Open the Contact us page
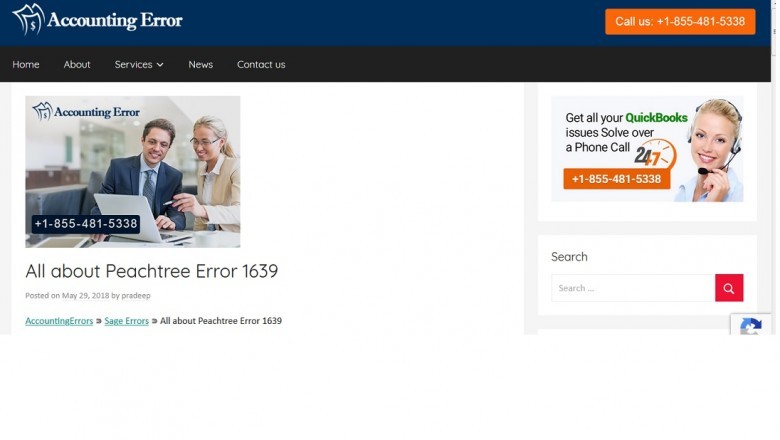The height and width of the screenshot is (440, 780). click(262, 65)
